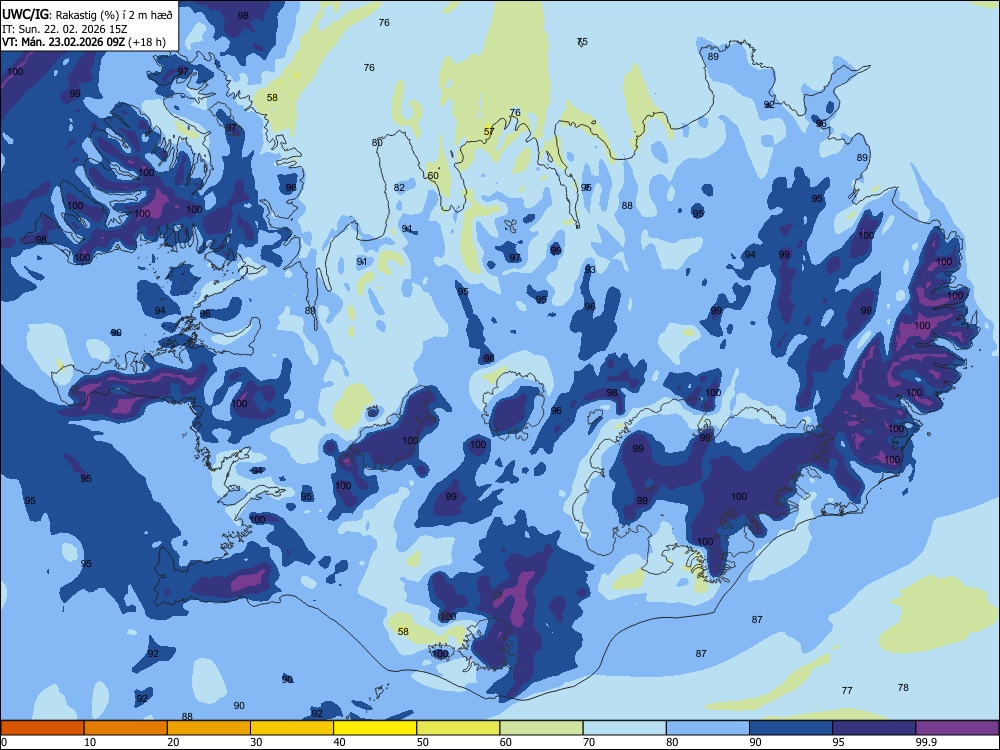Click the legend tick label 10

click(x=90, y=742)
